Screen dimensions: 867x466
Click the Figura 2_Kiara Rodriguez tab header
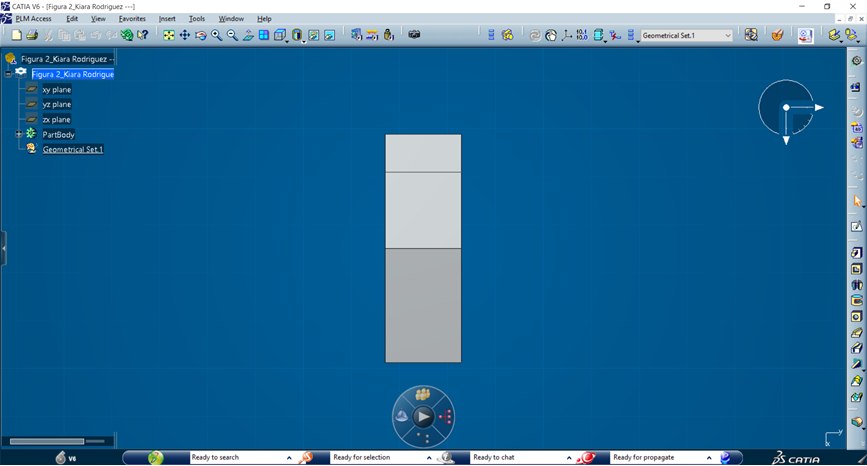67,59
